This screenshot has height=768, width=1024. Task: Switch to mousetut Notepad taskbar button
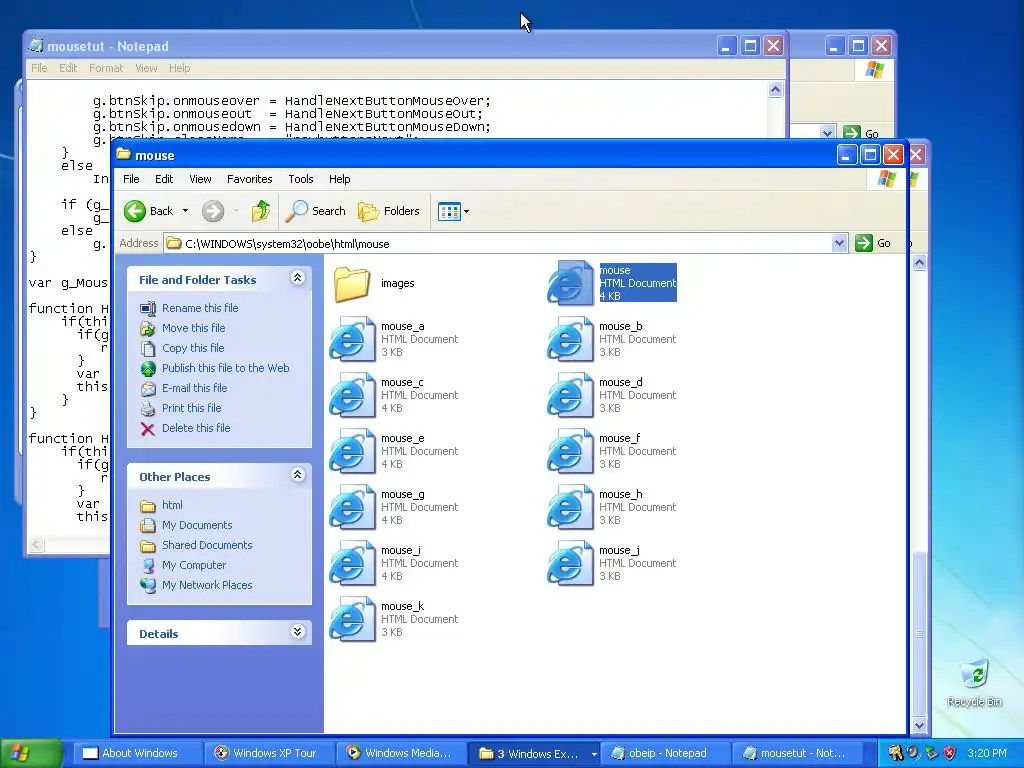click(795, 753)
